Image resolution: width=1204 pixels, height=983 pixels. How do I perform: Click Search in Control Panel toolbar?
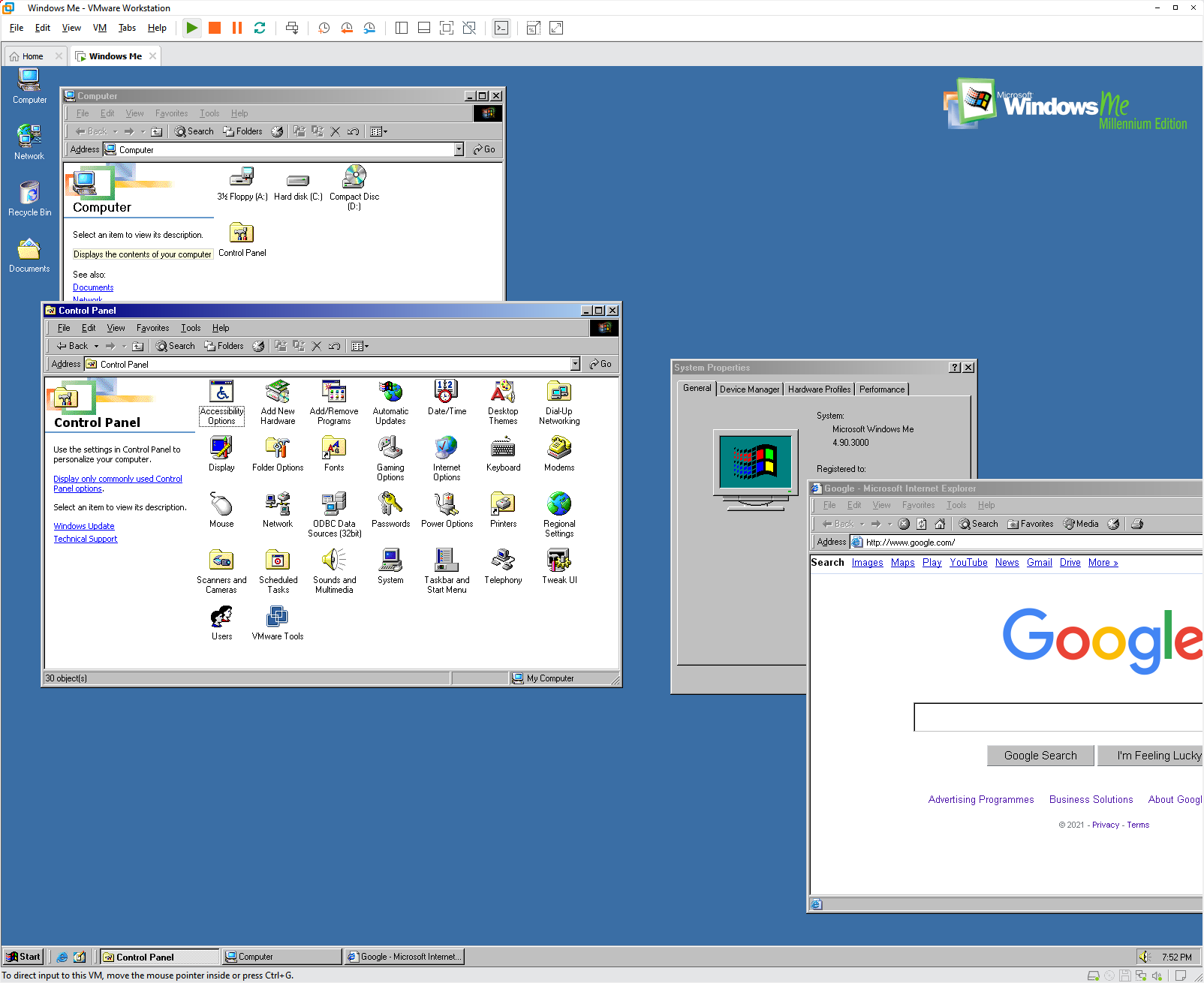click(x=176, y=346)
